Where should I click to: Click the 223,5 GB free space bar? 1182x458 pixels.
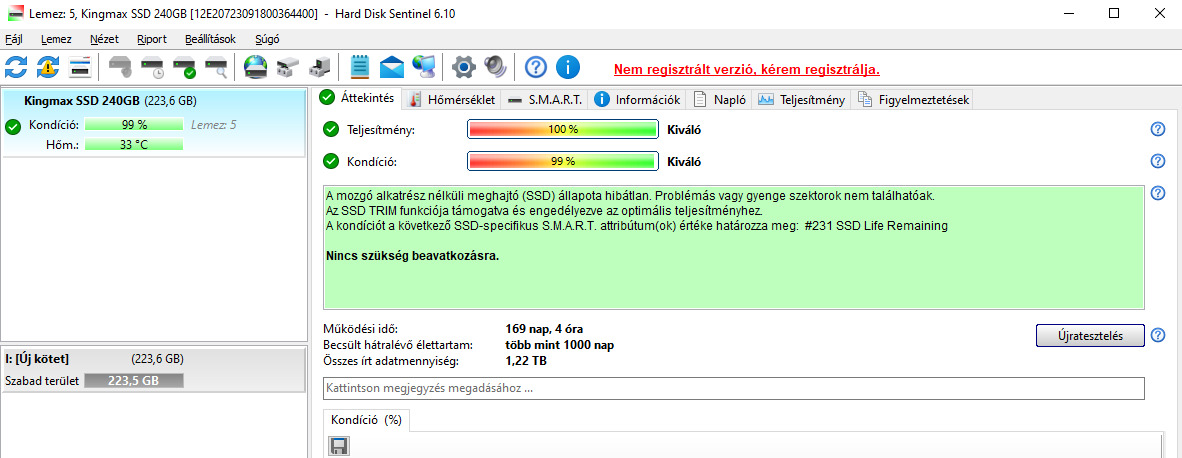pos(133,381)
